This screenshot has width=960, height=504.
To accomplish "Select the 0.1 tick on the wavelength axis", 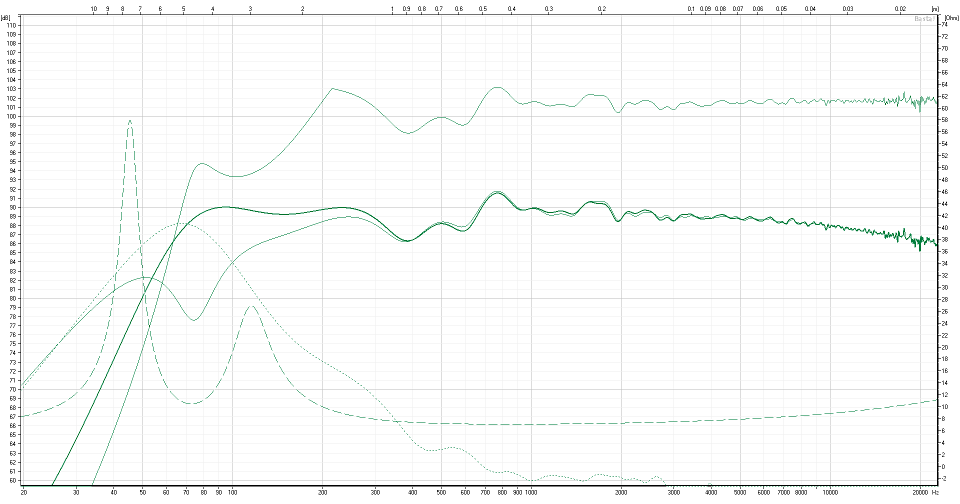I will [691, 8].
